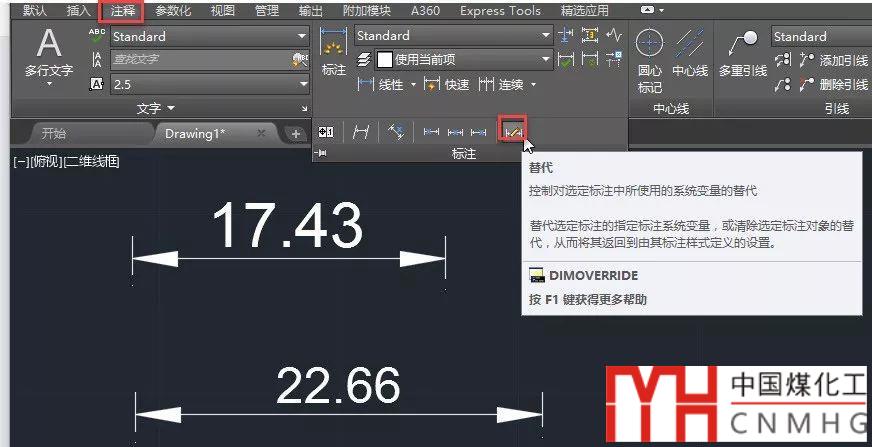872x447 pixels.
Task: Click the 查找文字 search input field
Action: coord(200,59)
